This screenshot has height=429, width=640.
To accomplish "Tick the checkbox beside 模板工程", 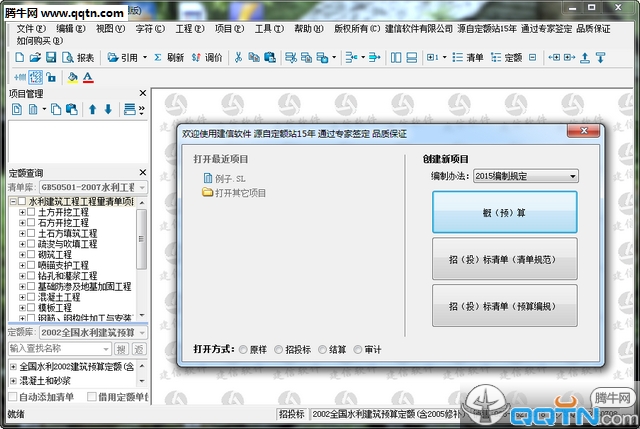I will coord(31,307).
